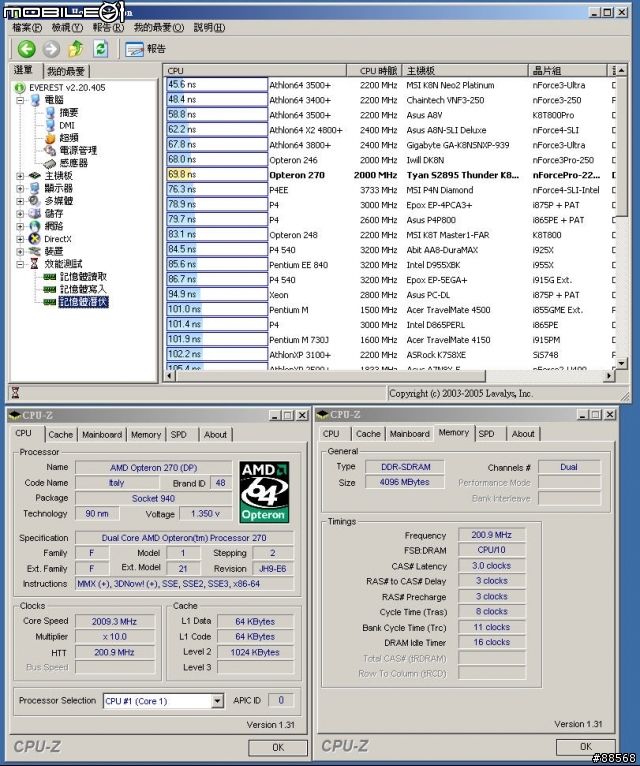The width and height of the screenshot is (640, 766).
Task: Select the 裝置 devices tree icon
Action: [x=35, y=252]
